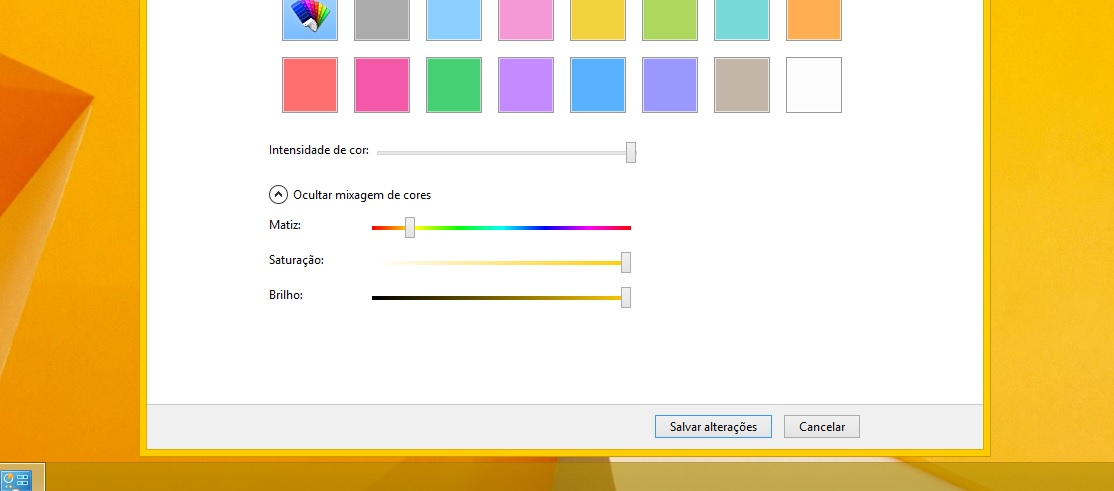This screenshot has height=491, width=1114.
Task: Choose the yellow color swatch
Action: 598,19
